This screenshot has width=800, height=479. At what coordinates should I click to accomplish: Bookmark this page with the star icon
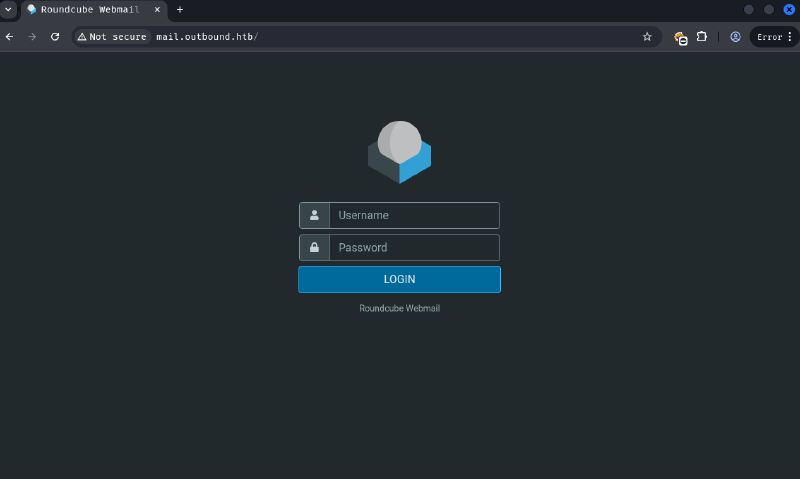[x=647, y=37]
